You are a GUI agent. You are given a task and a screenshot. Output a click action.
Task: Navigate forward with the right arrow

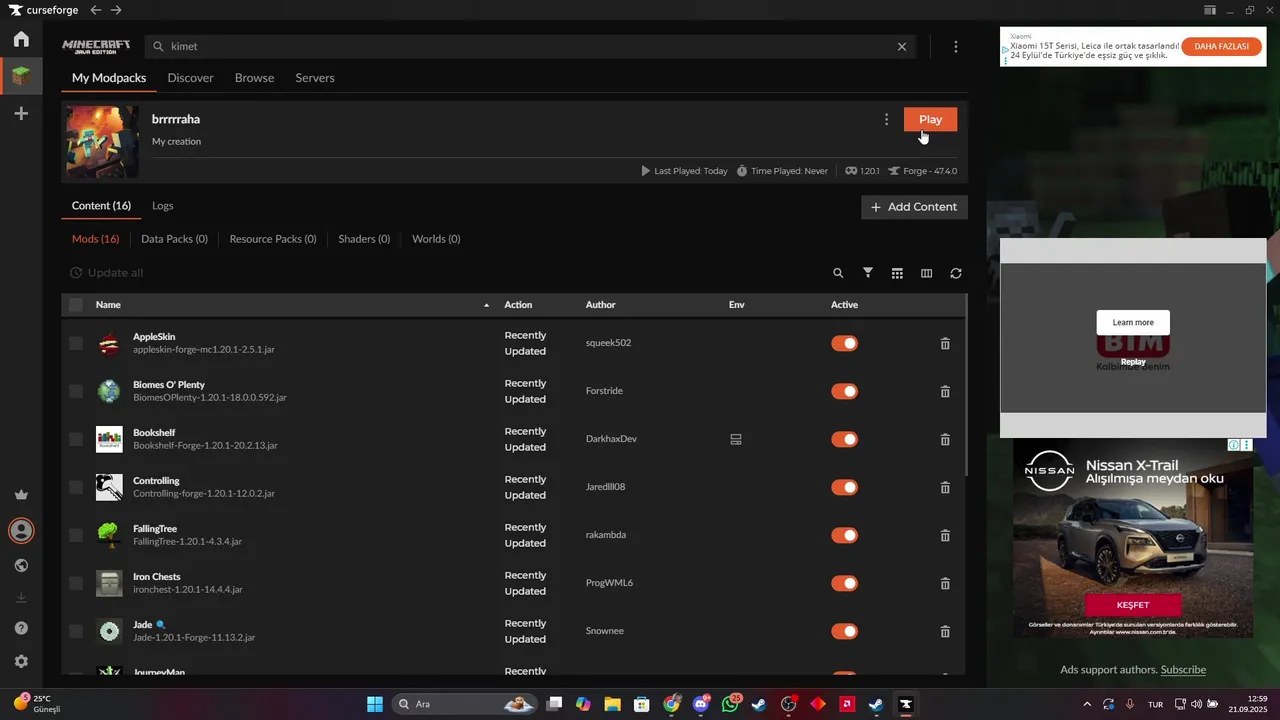coord(116,10)
